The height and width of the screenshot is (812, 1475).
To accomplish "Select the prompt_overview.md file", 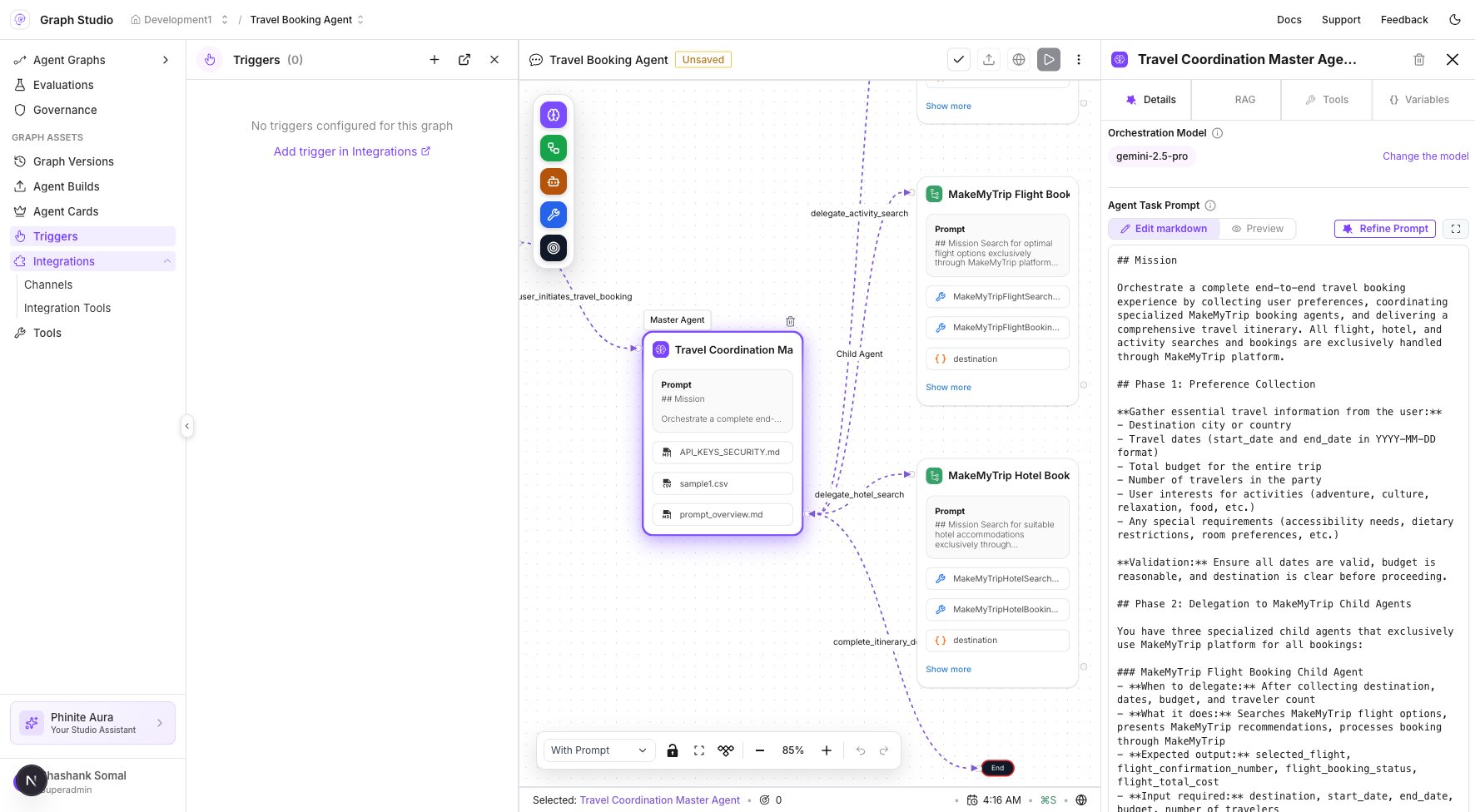I will 723,514.
